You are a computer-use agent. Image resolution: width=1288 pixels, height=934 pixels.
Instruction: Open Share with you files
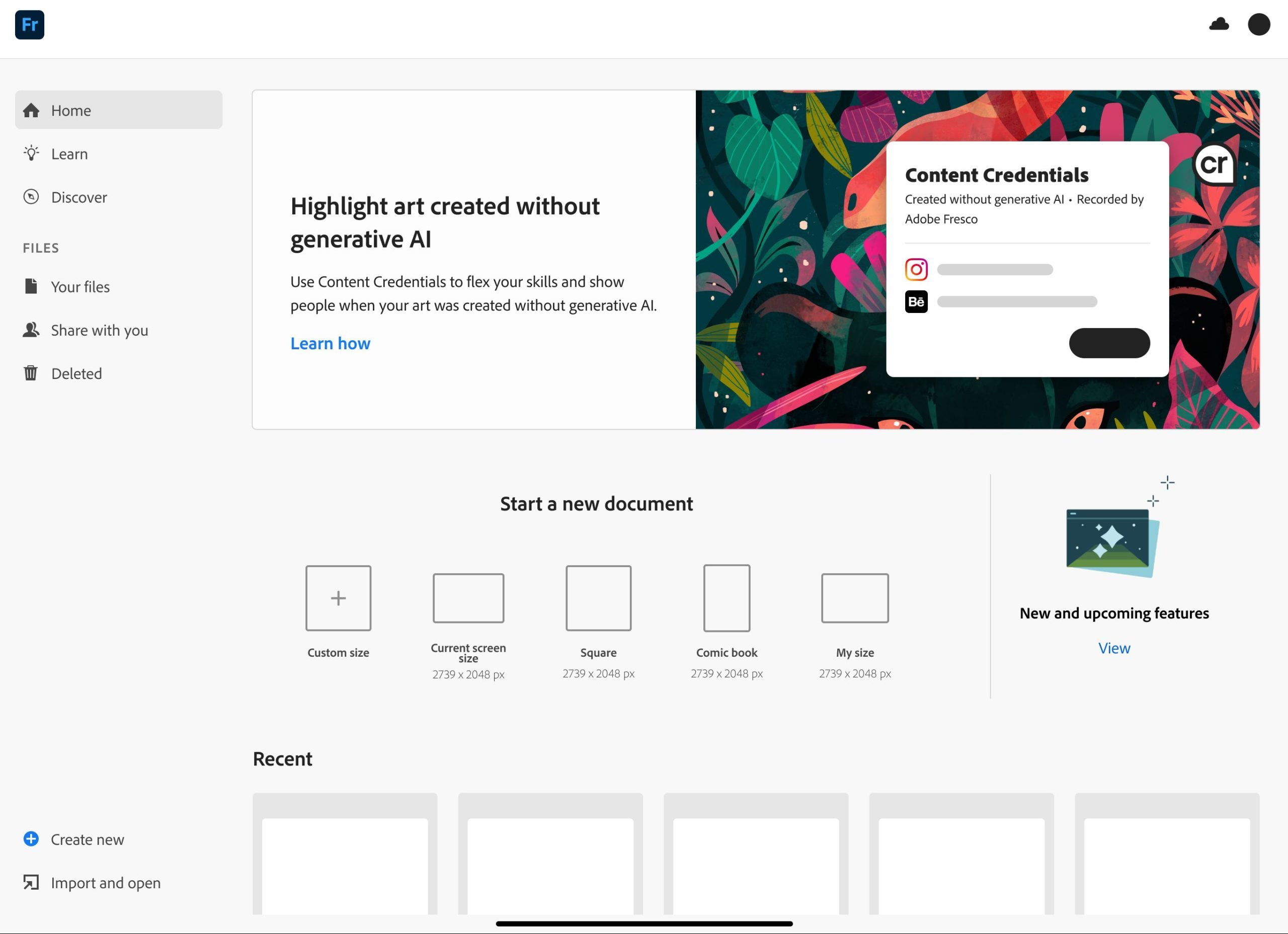(x=99, y=330)
